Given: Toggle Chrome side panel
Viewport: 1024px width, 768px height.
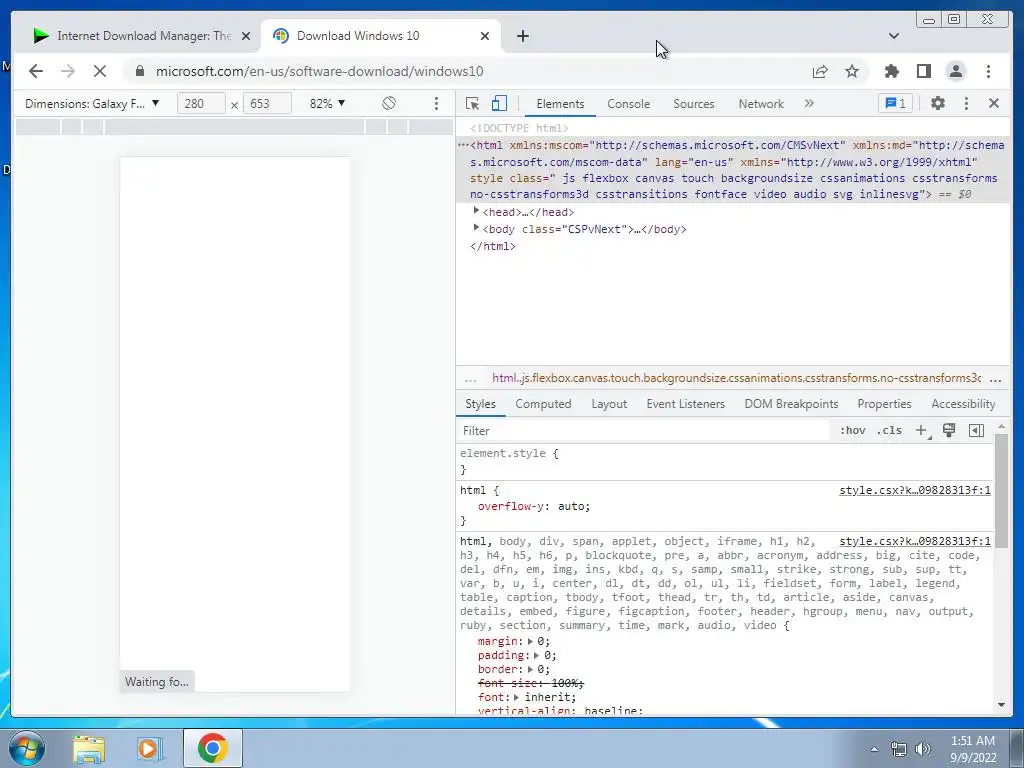Looking at the screenshot, I should (923, 71).
